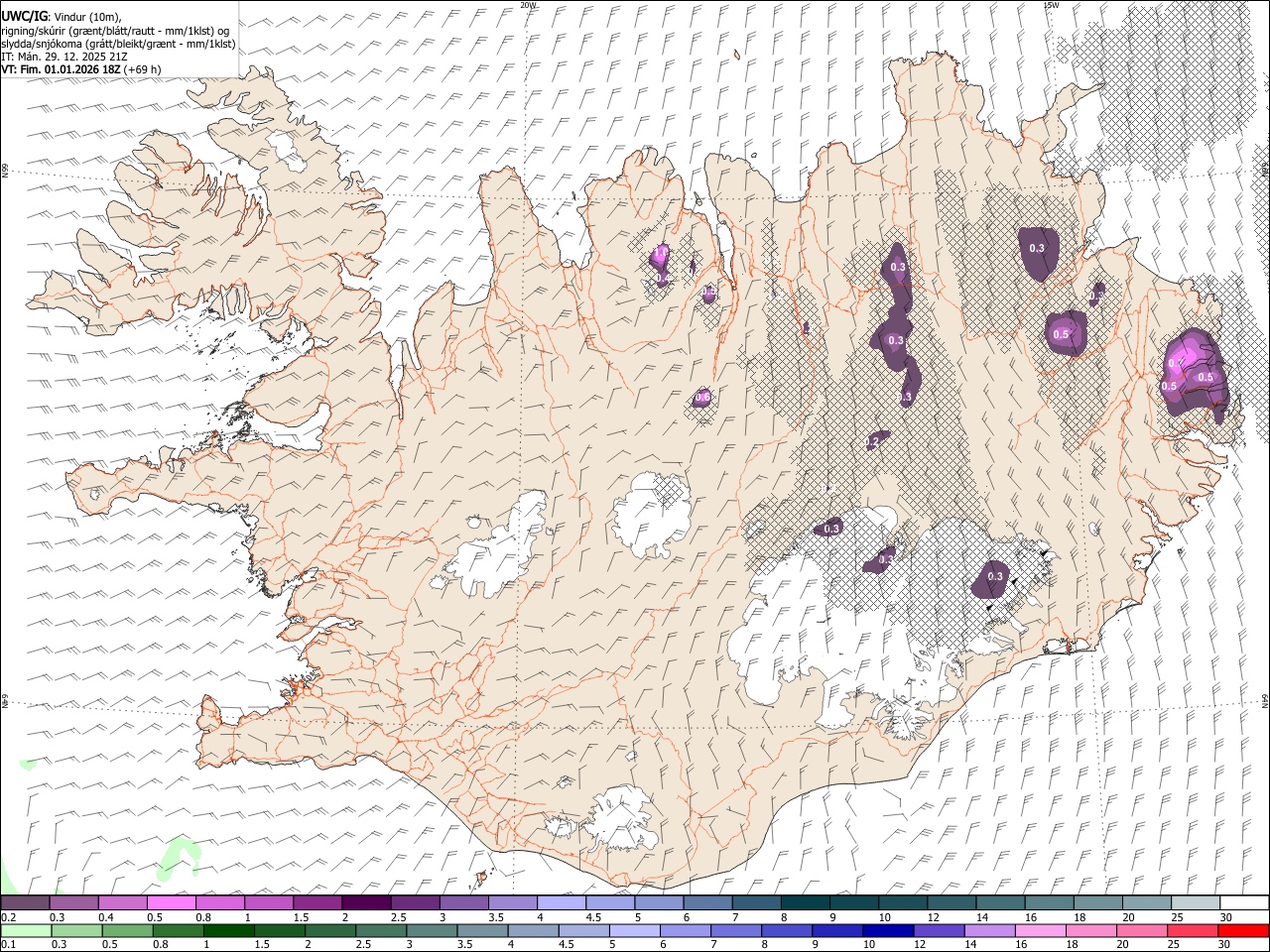Select the violet 12–14 rain legend swatch
The width and height of the screenshot is (1270, 952).
tap(939, 930)
